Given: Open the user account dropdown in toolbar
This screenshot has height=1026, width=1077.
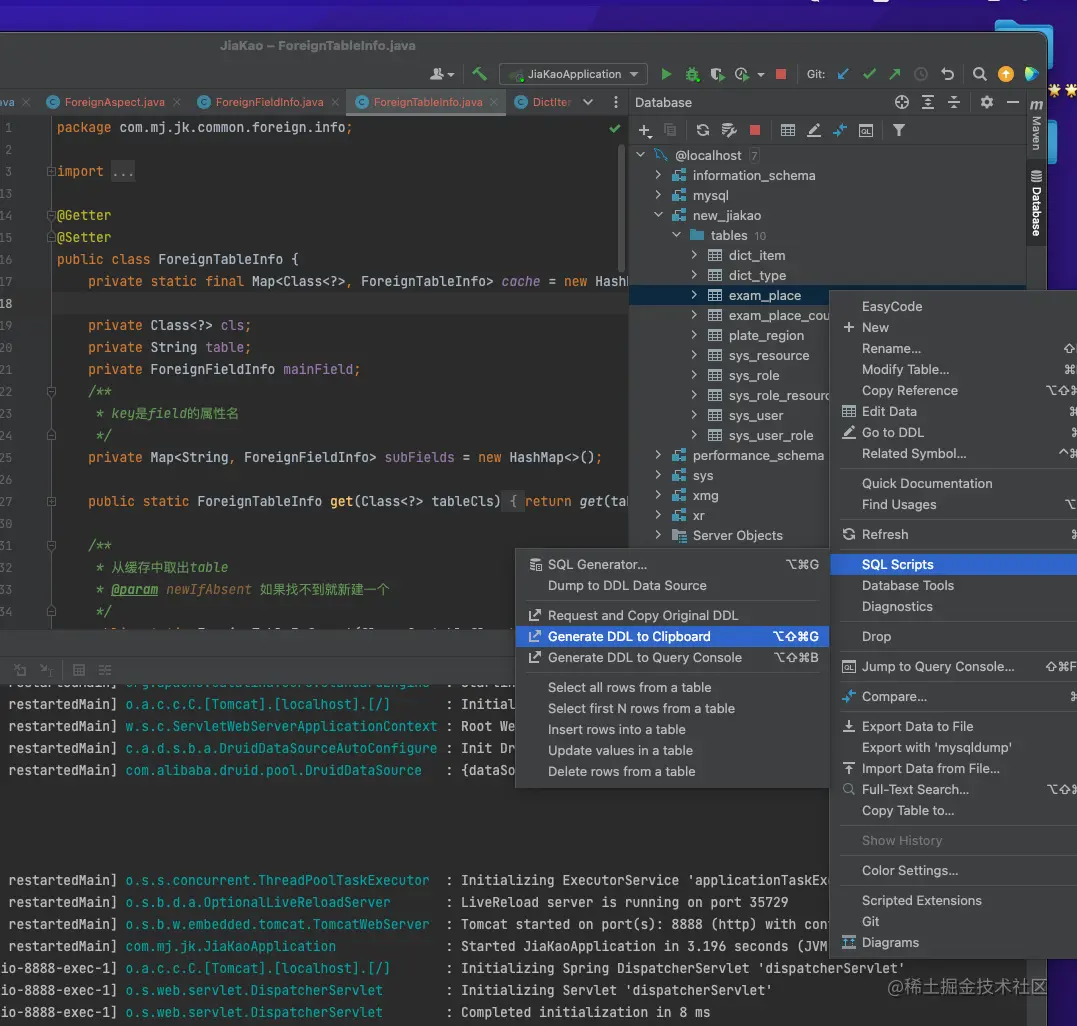Looking at the screenshot, I should point(442,73).
